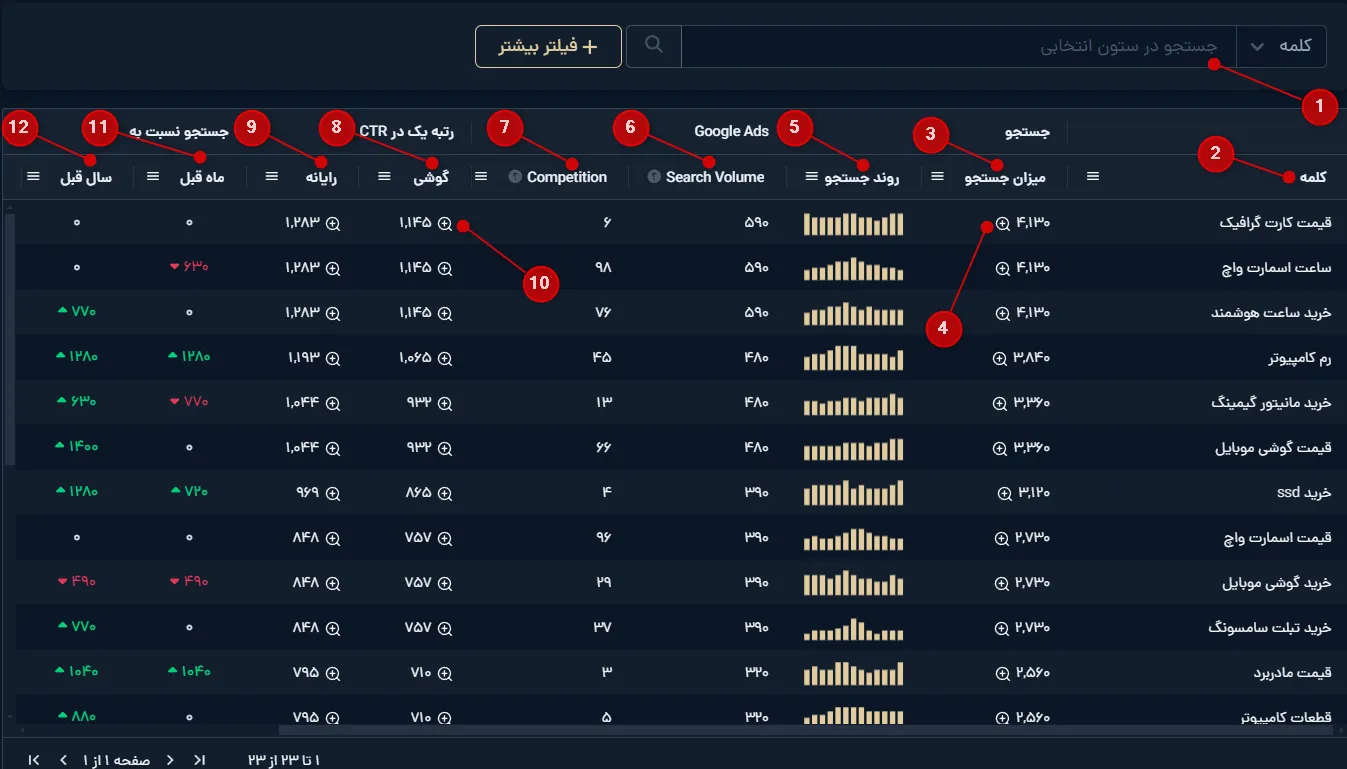Open the کلمه column selector dropdown
Viewport: 1347px width, 769px height.
click(x=1282, y=46)
